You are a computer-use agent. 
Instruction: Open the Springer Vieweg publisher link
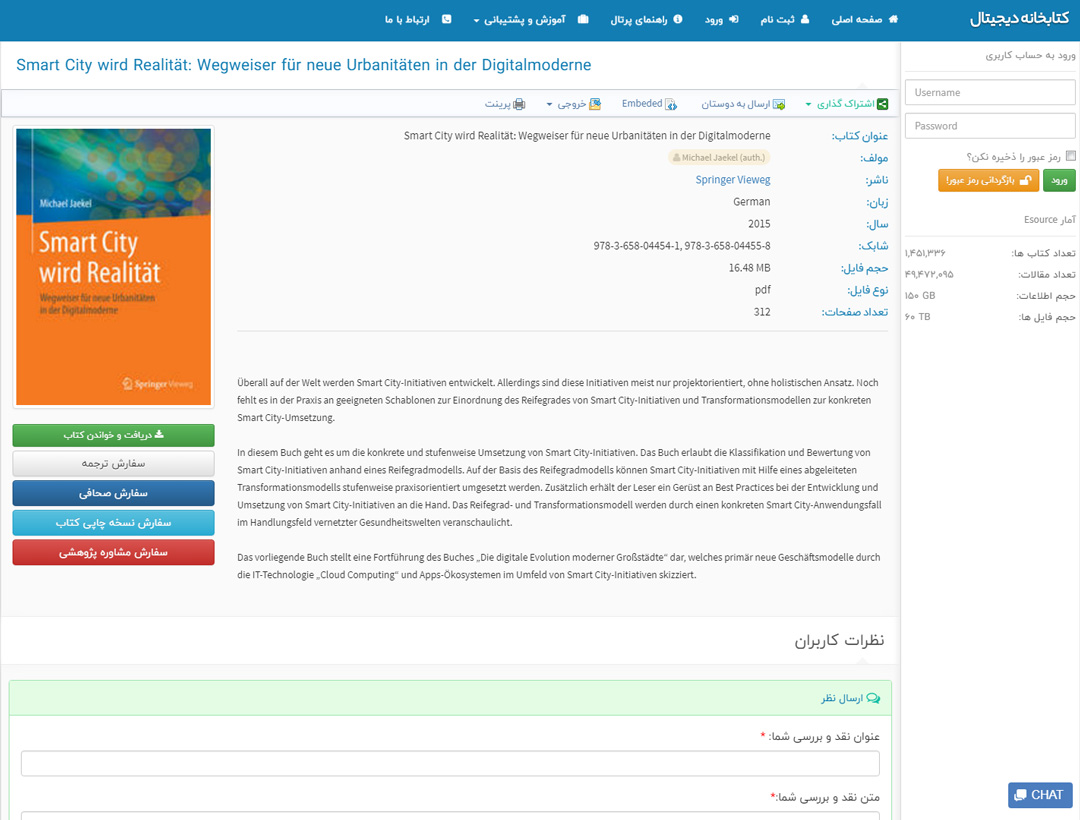point(732,180)
